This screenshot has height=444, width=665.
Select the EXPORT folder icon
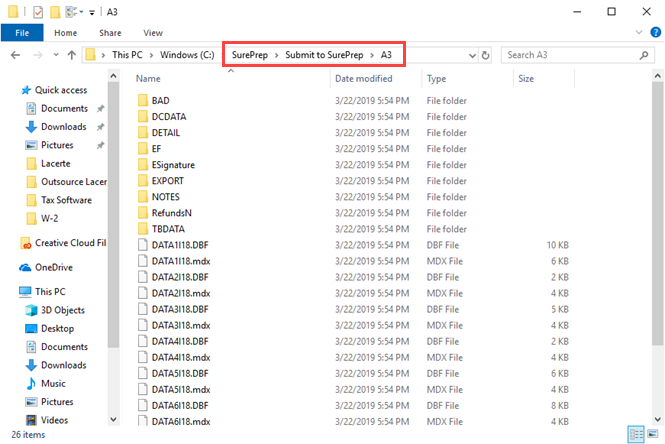143,181
